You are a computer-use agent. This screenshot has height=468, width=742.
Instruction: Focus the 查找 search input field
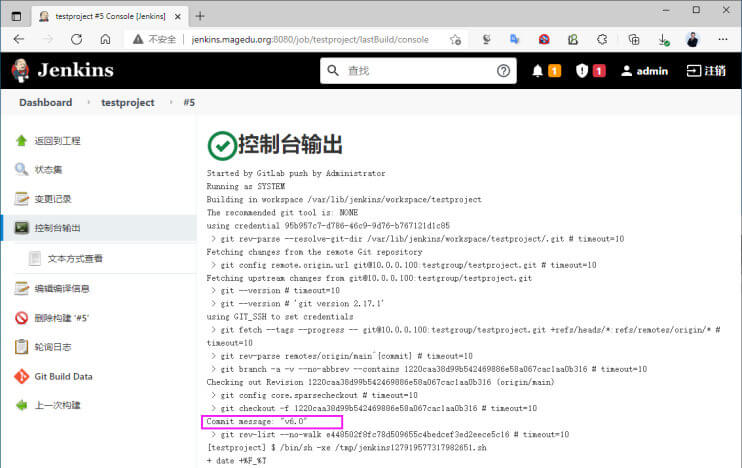tap(419, 71)
